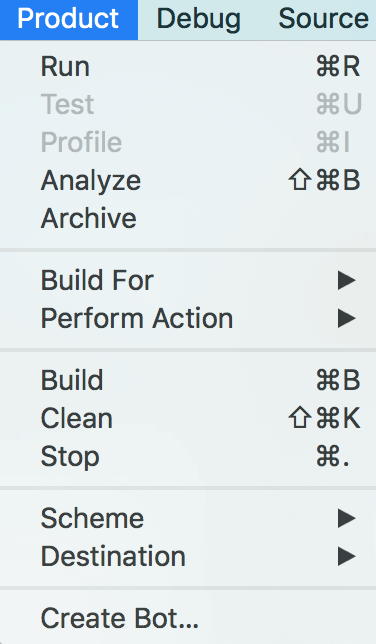This screenshot has width=376, height=644.
Task: Open the Debug menu
Action: [x=198, y=19]
